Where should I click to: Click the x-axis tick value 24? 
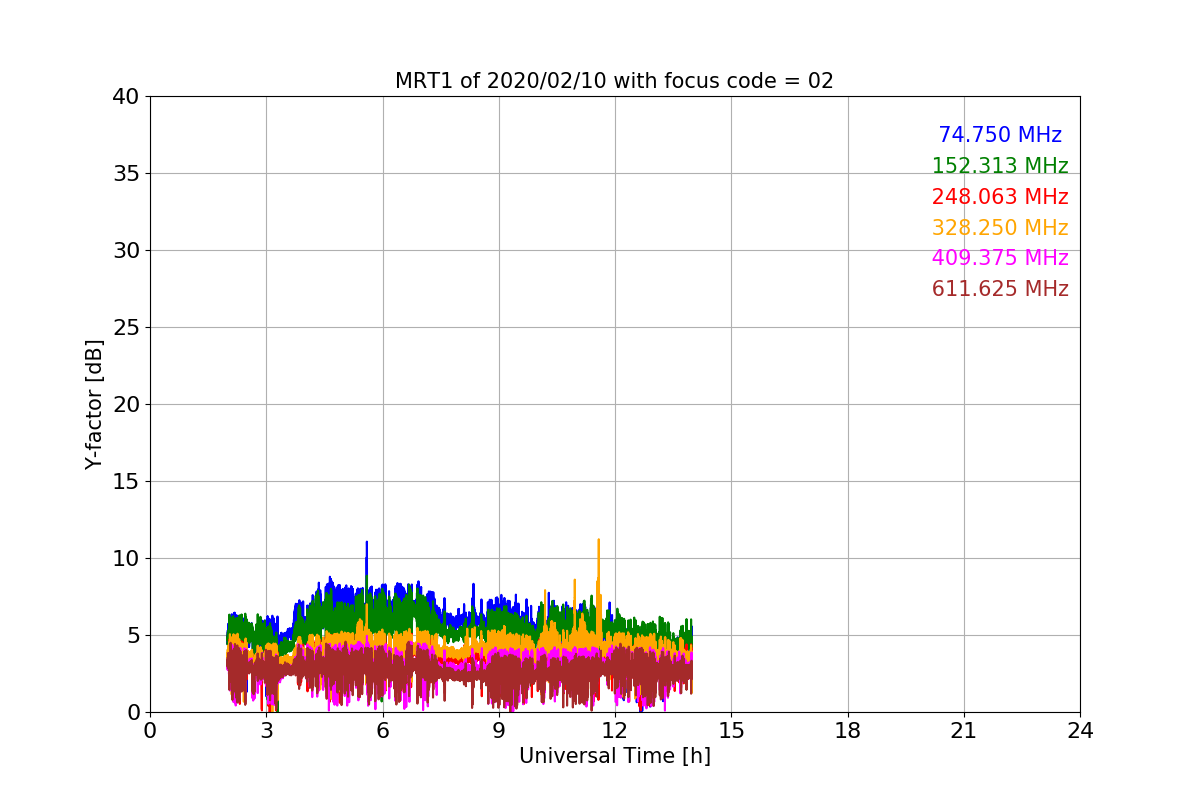[x=1080, y=730]
